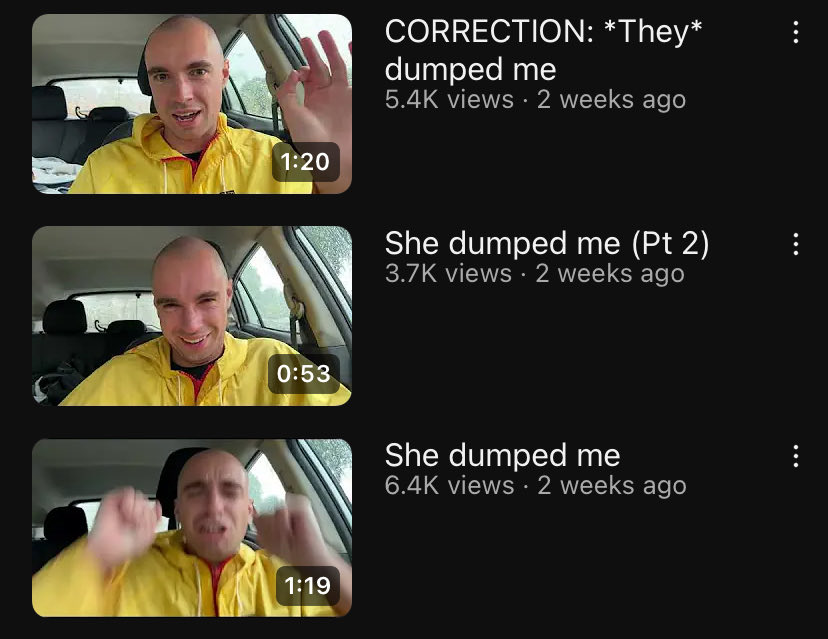Click '2 weeks ago' beside 6.4K views
Image resolution: width=828 pixels, height=639 pixels.
(612, 486)
